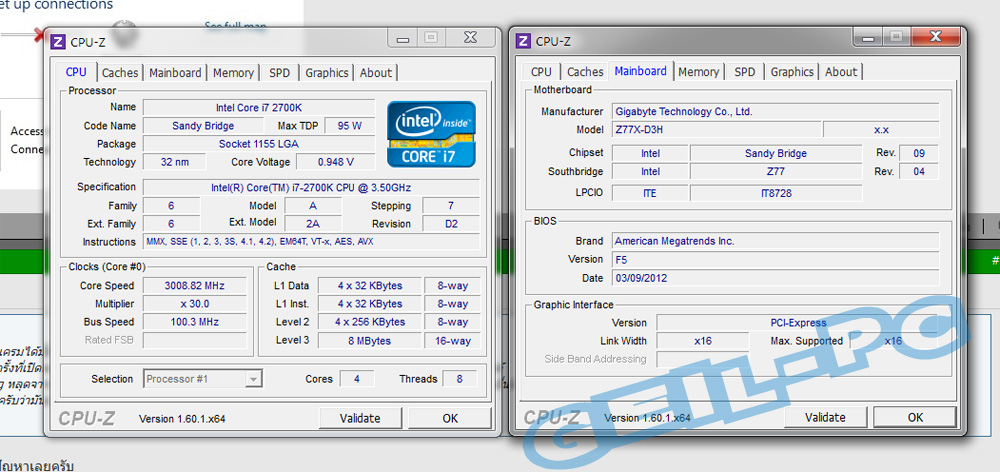Click the Level 3 cache value 8 MBytes
The height and width of the screenshot is (472, 1000).
click(x=370, y=341)
